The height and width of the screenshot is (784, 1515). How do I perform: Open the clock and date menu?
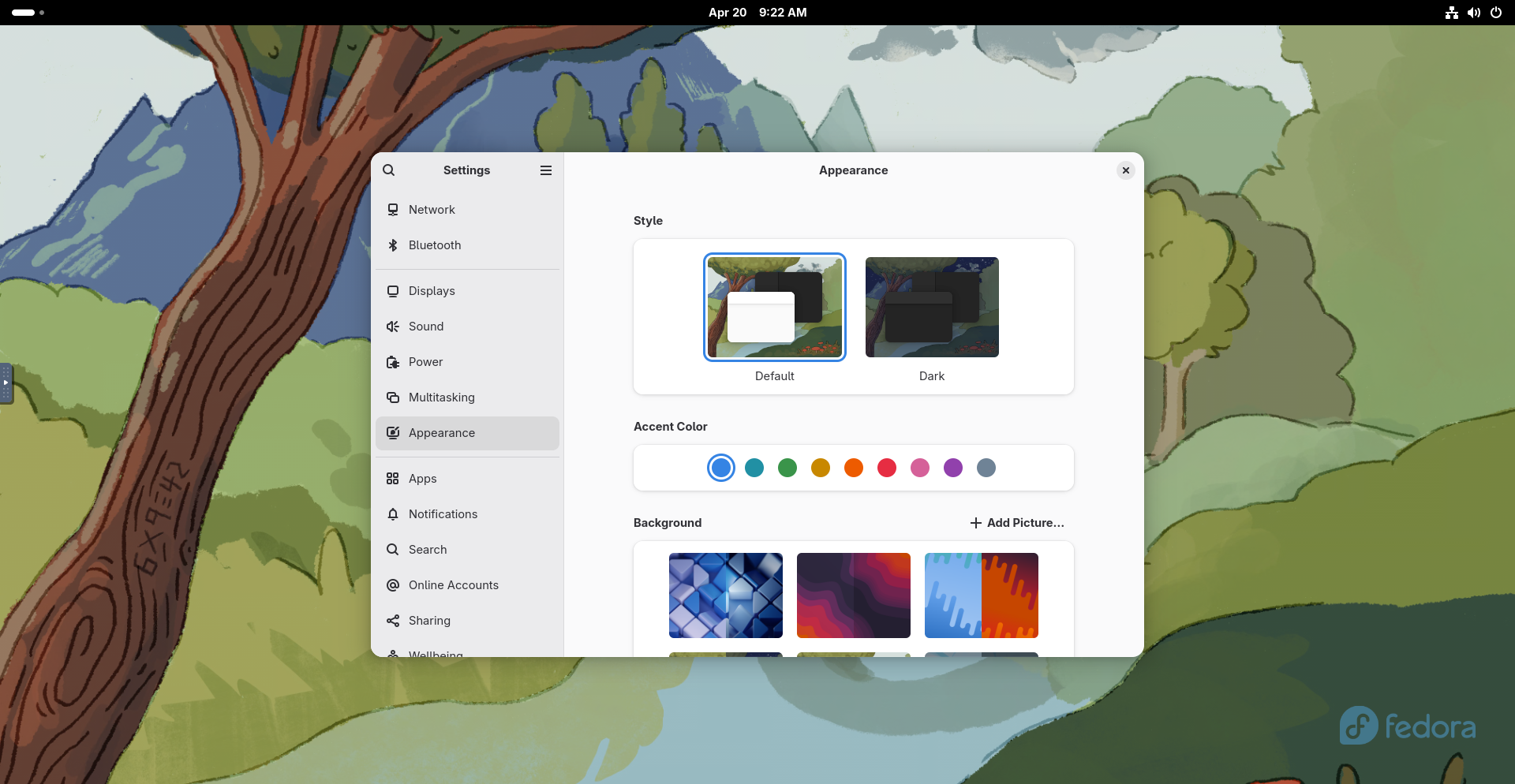[757, 13]
